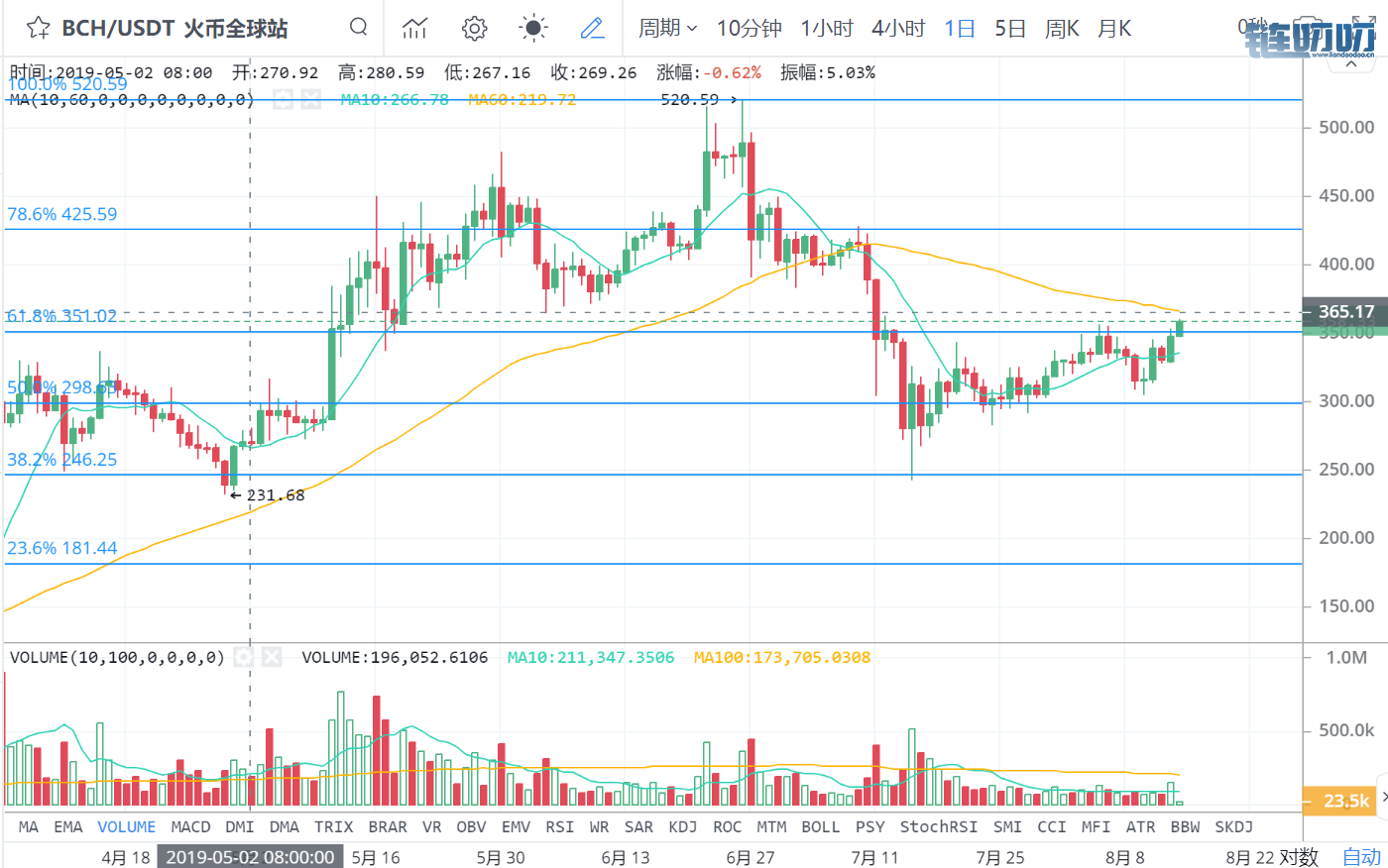
Task: Select the 1日 daily timeframe
Action: click(960, 28)
